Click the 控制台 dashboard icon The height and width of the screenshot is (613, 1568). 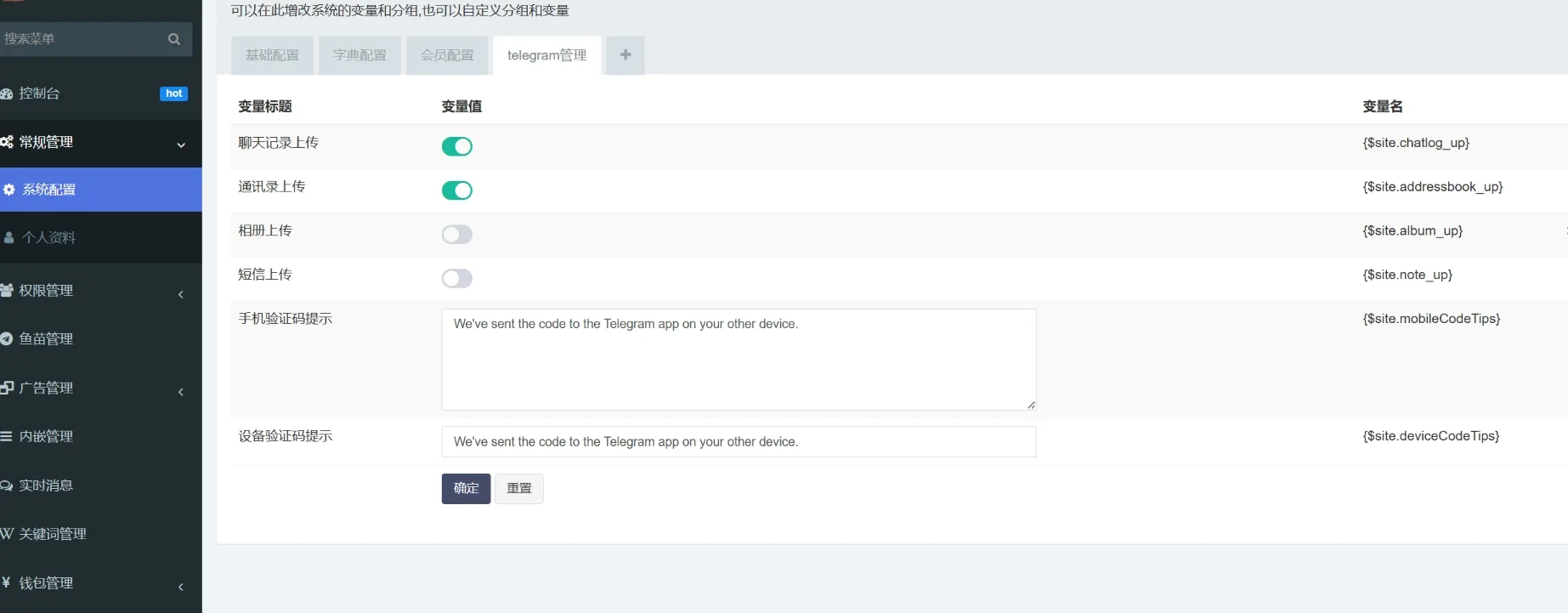[7, 94]
